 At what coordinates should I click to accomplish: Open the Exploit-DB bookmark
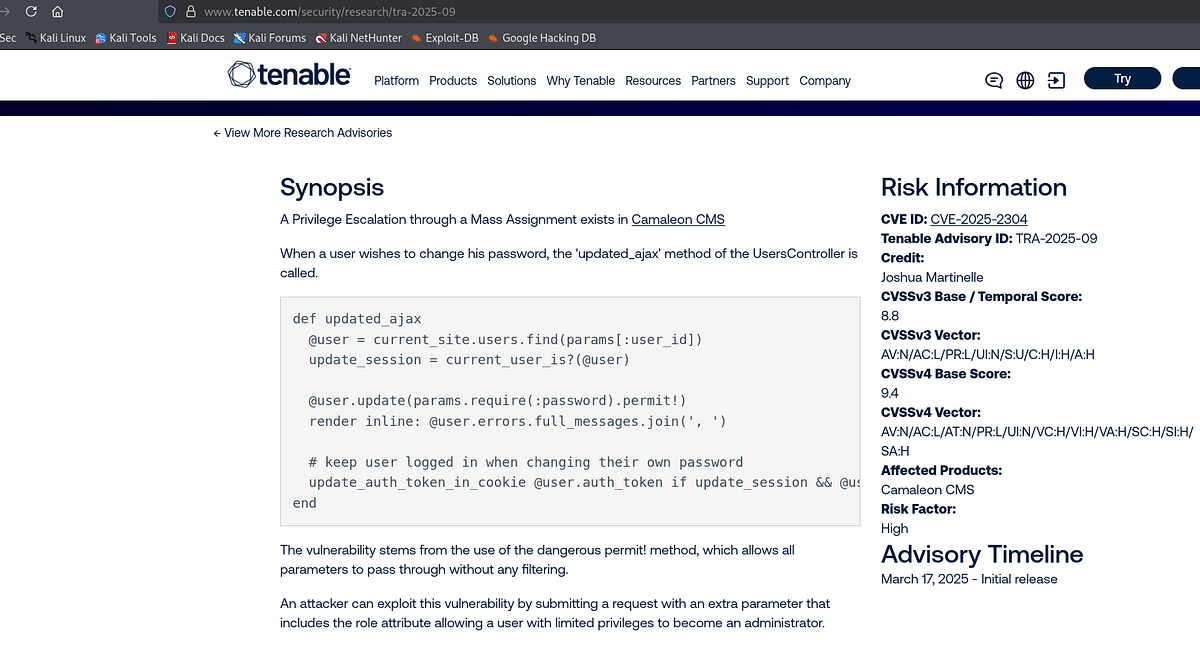447,38
